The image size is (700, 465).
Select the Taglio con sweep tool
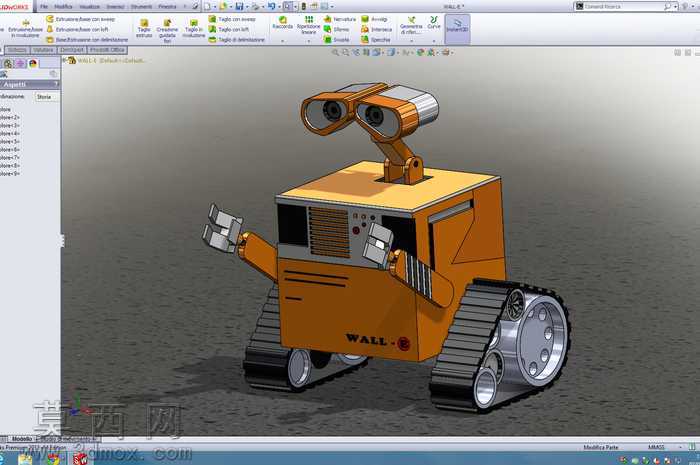[x=233, y=19]
